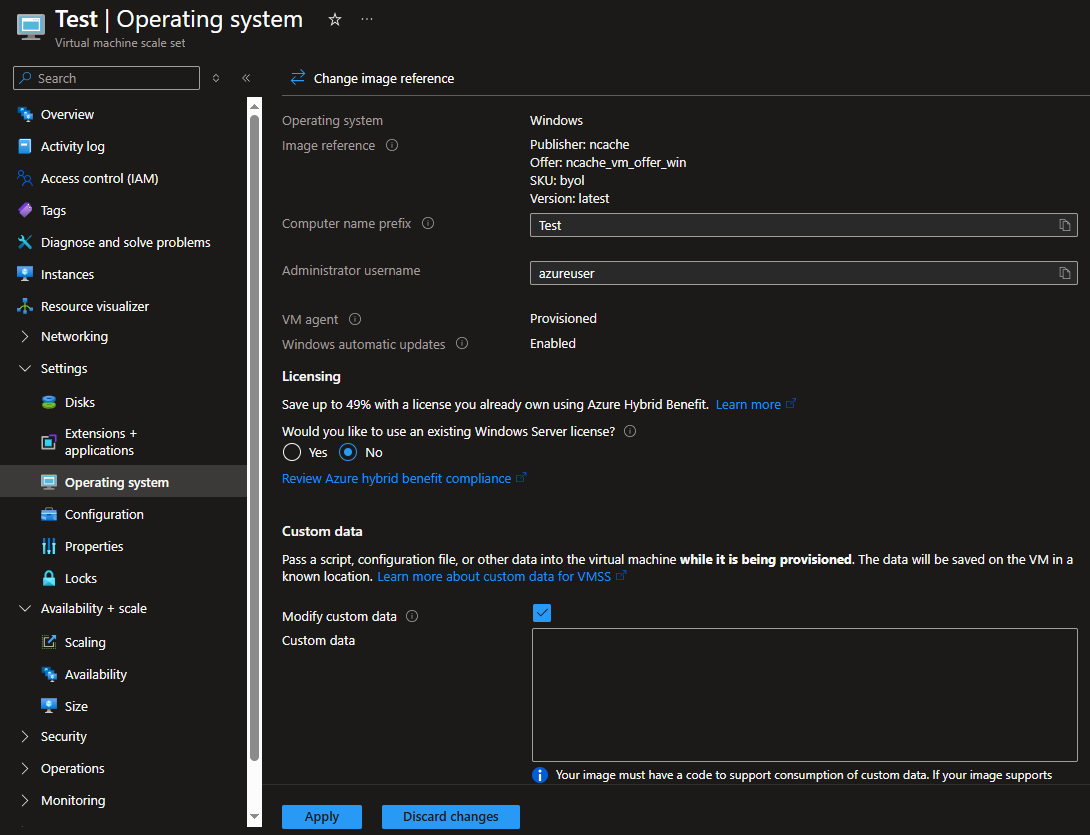Show Modify custom data info icon
Viewport: 1090px width, 835px height.
(x=412, y=616)
